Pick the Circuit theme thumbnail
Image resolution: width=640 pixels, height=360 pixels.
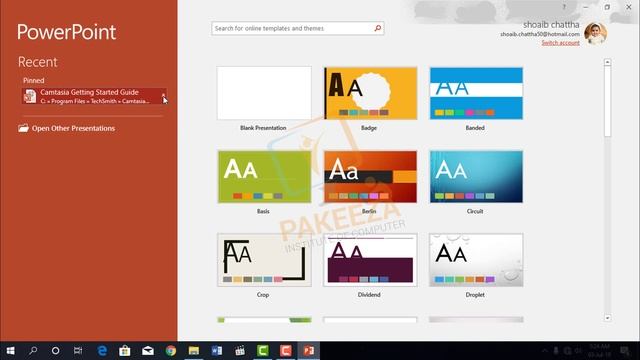click(x=476, y=177)
